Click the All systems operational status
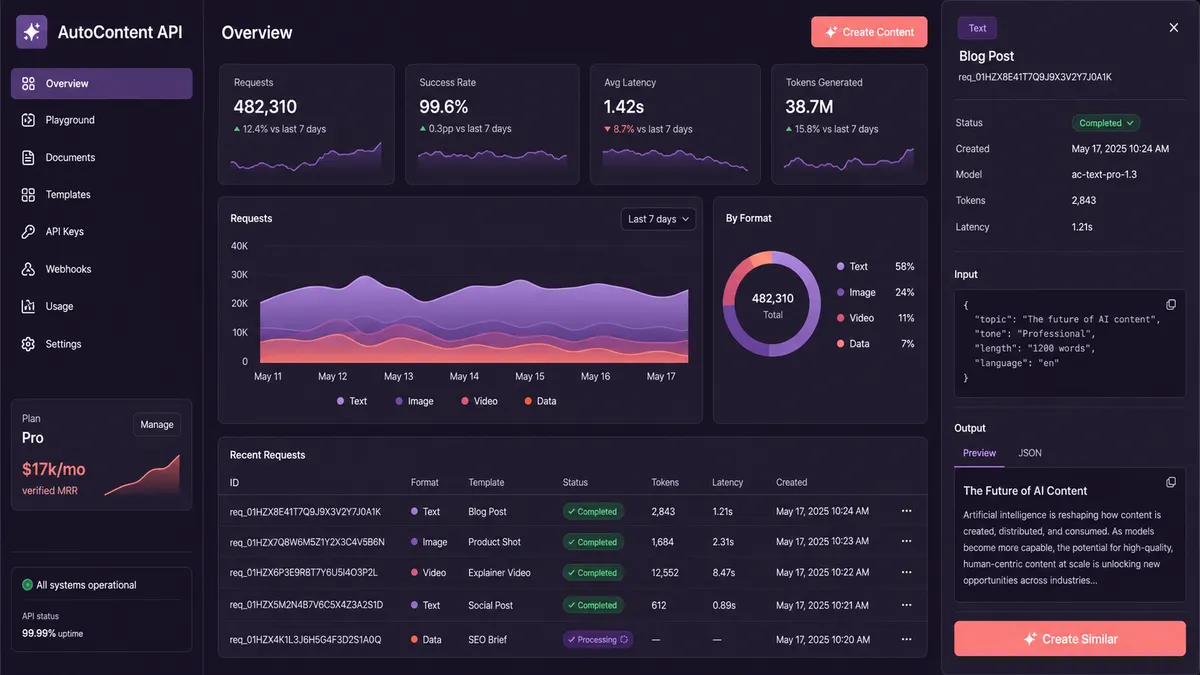 [80, 585]
